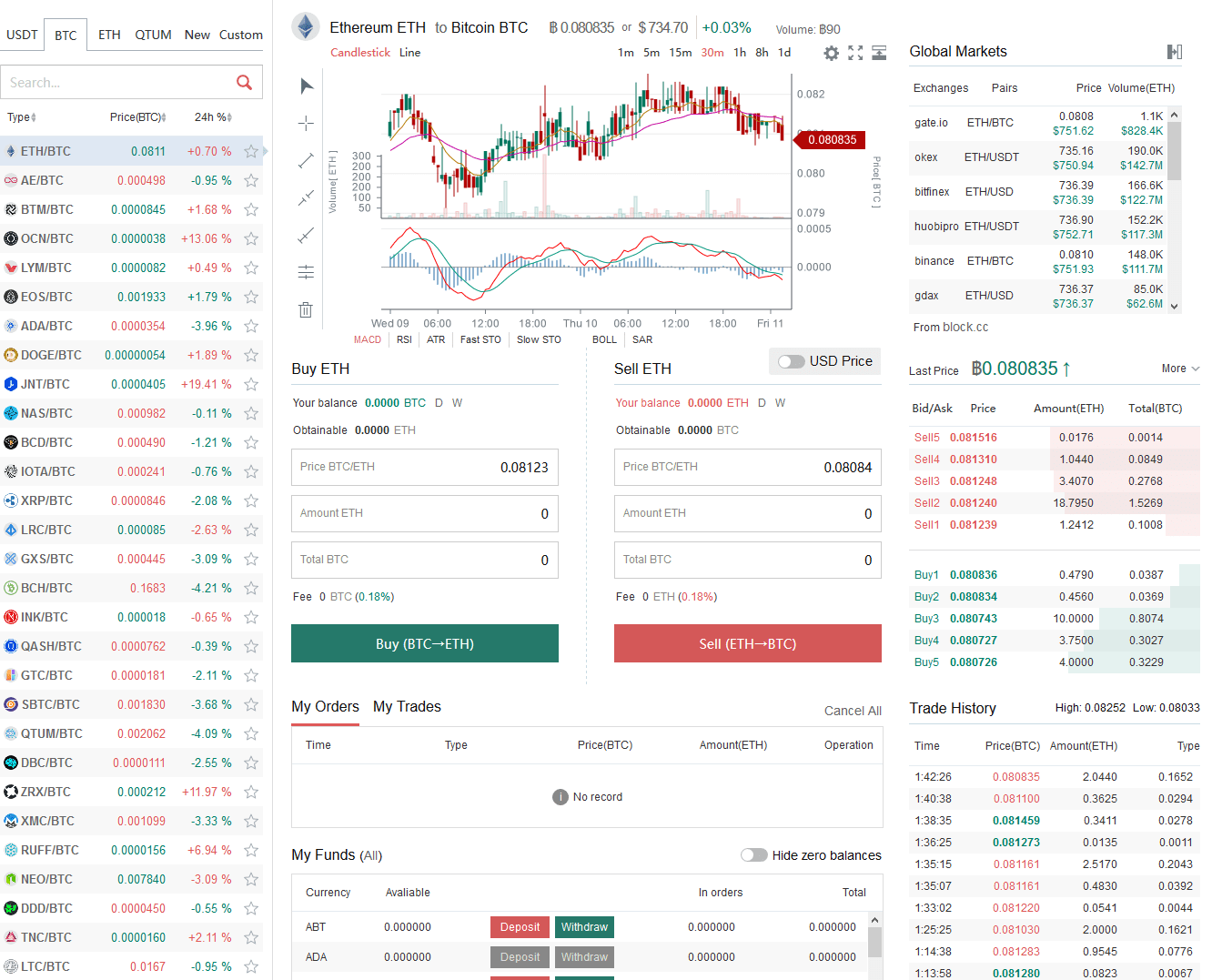Star the RUFF/BTC pair

251,851
